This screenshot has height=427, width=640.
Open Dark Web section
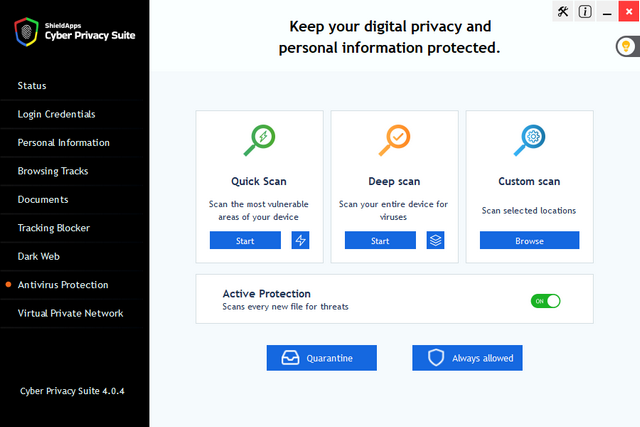coord(40,257)
